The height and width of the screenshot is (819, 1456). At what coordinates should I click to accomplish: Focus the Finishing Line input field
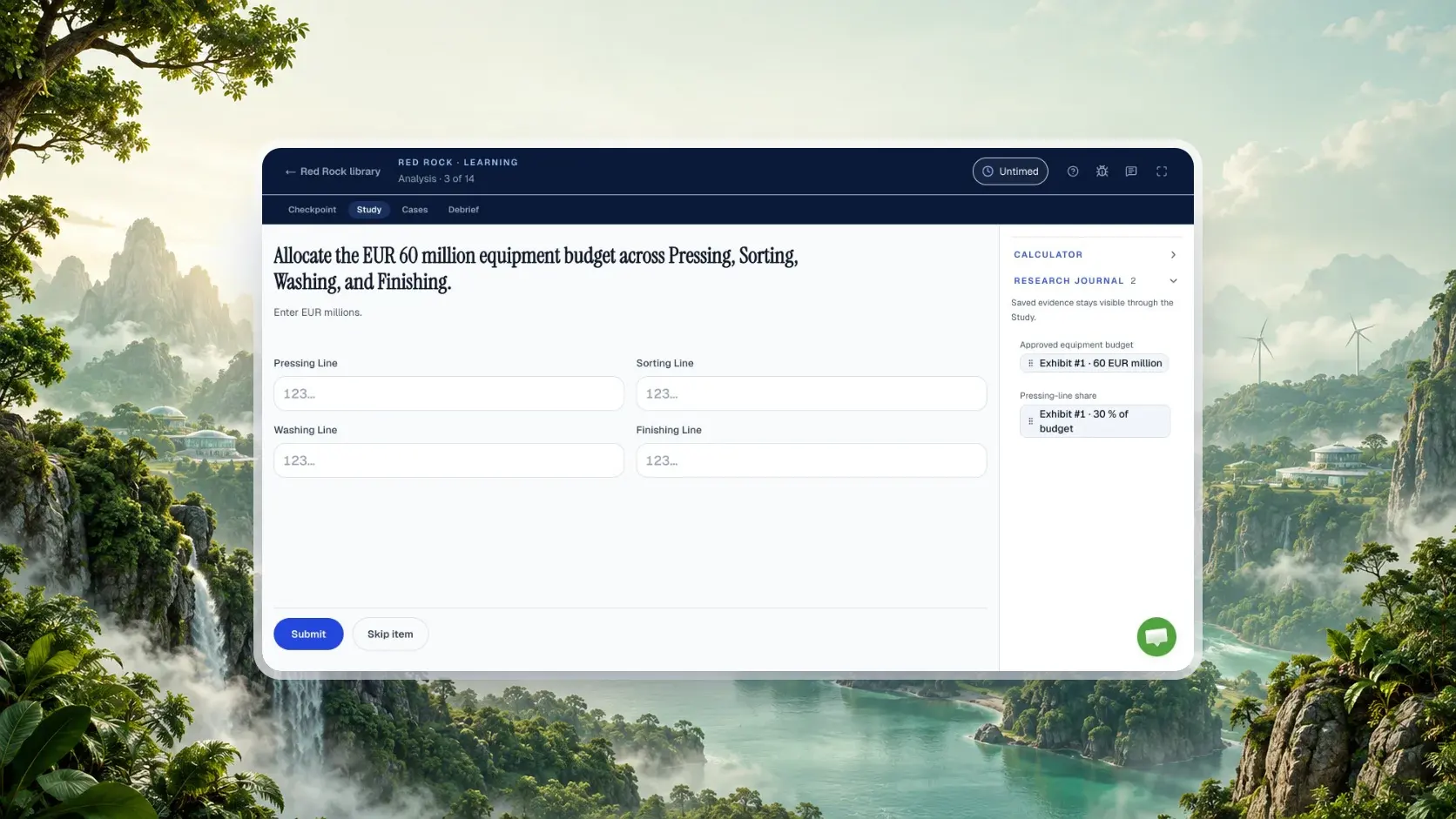click(x=812, y=460)
